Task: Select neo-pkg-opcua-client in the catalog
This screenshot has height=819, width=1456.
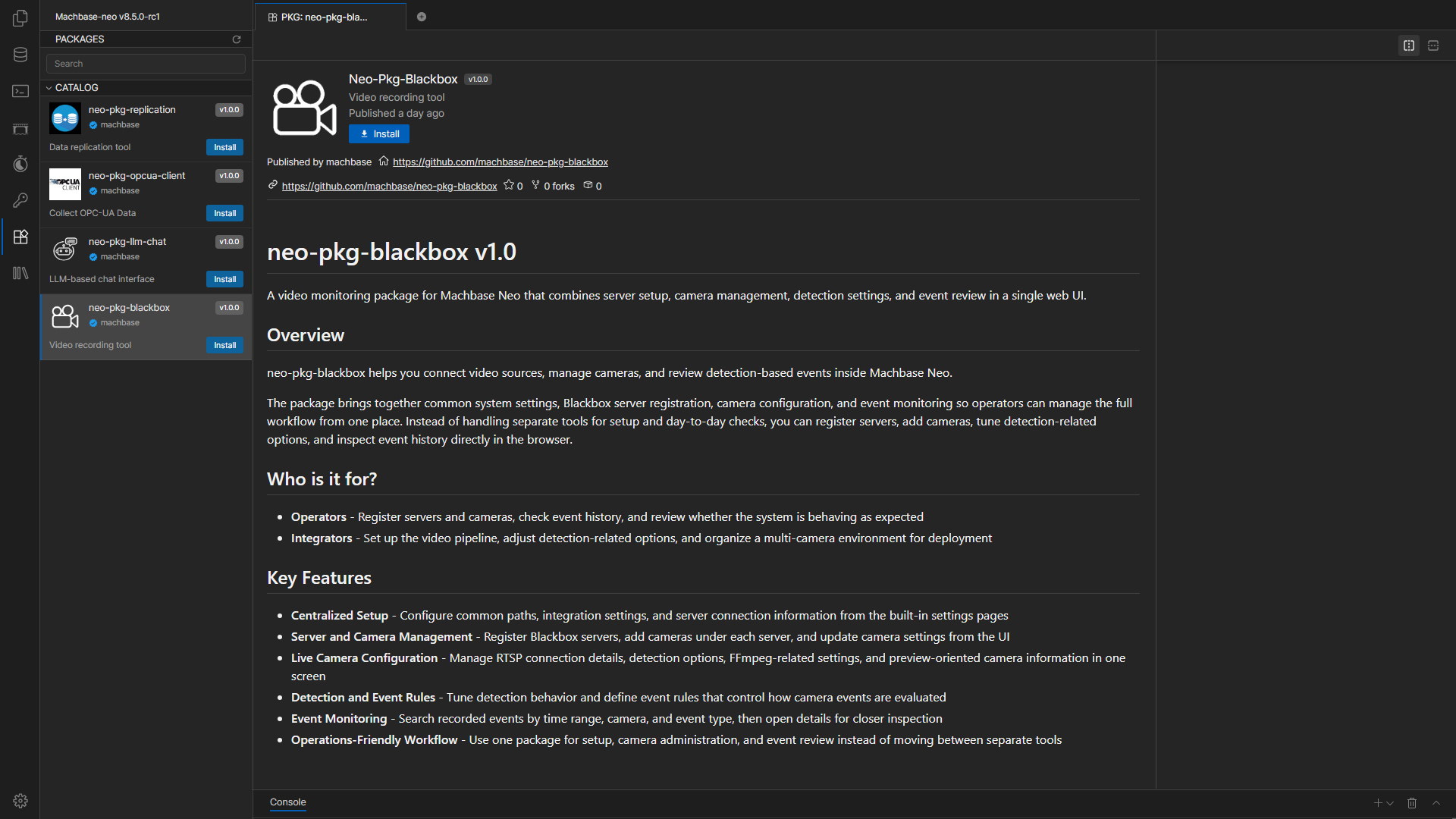Action: coord(146,195)
